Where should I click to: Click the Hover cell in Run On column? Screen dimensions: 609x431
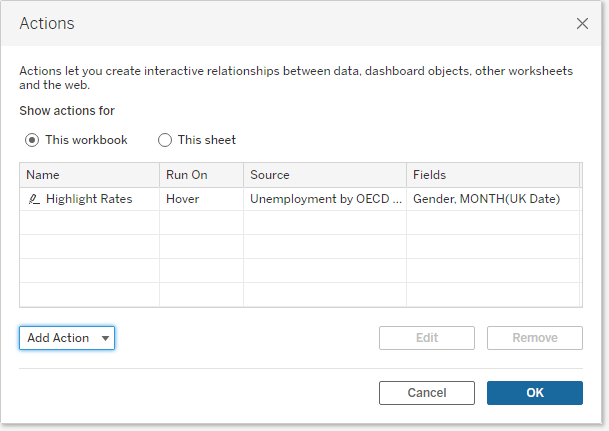[183, 199]
